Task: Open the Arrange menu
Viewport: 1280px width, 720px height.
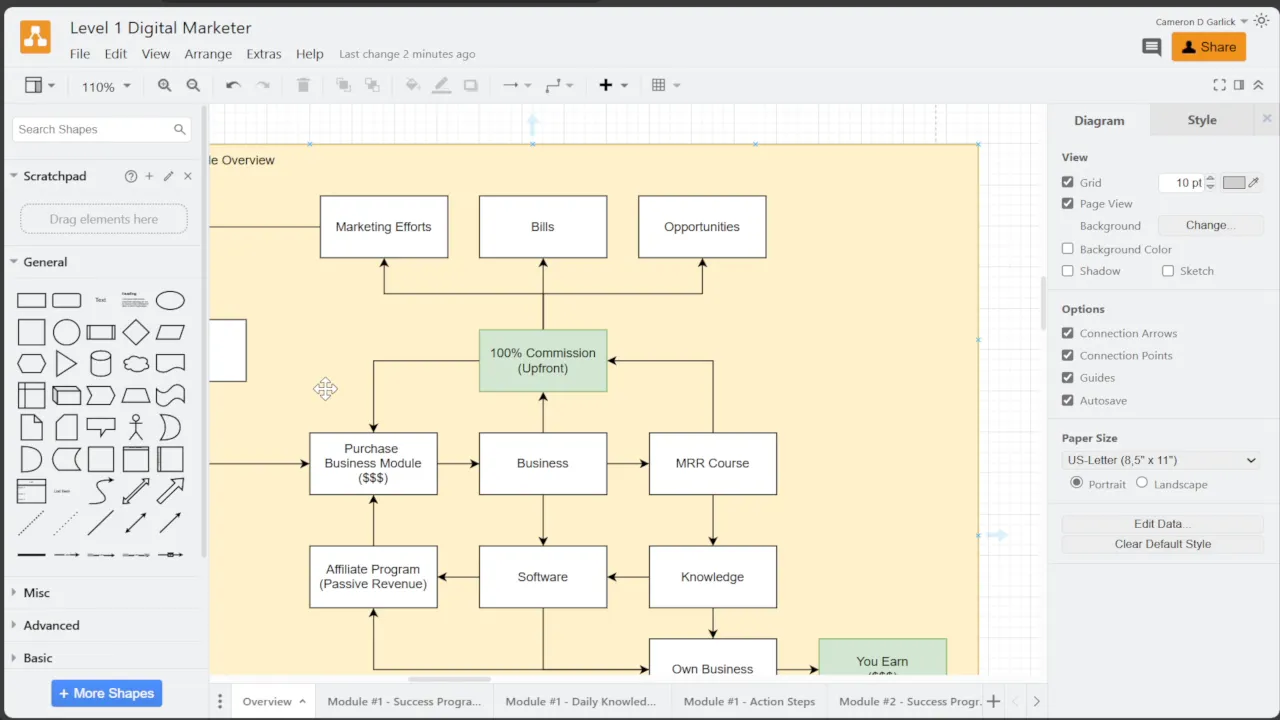Action: [x=208, y=54]
